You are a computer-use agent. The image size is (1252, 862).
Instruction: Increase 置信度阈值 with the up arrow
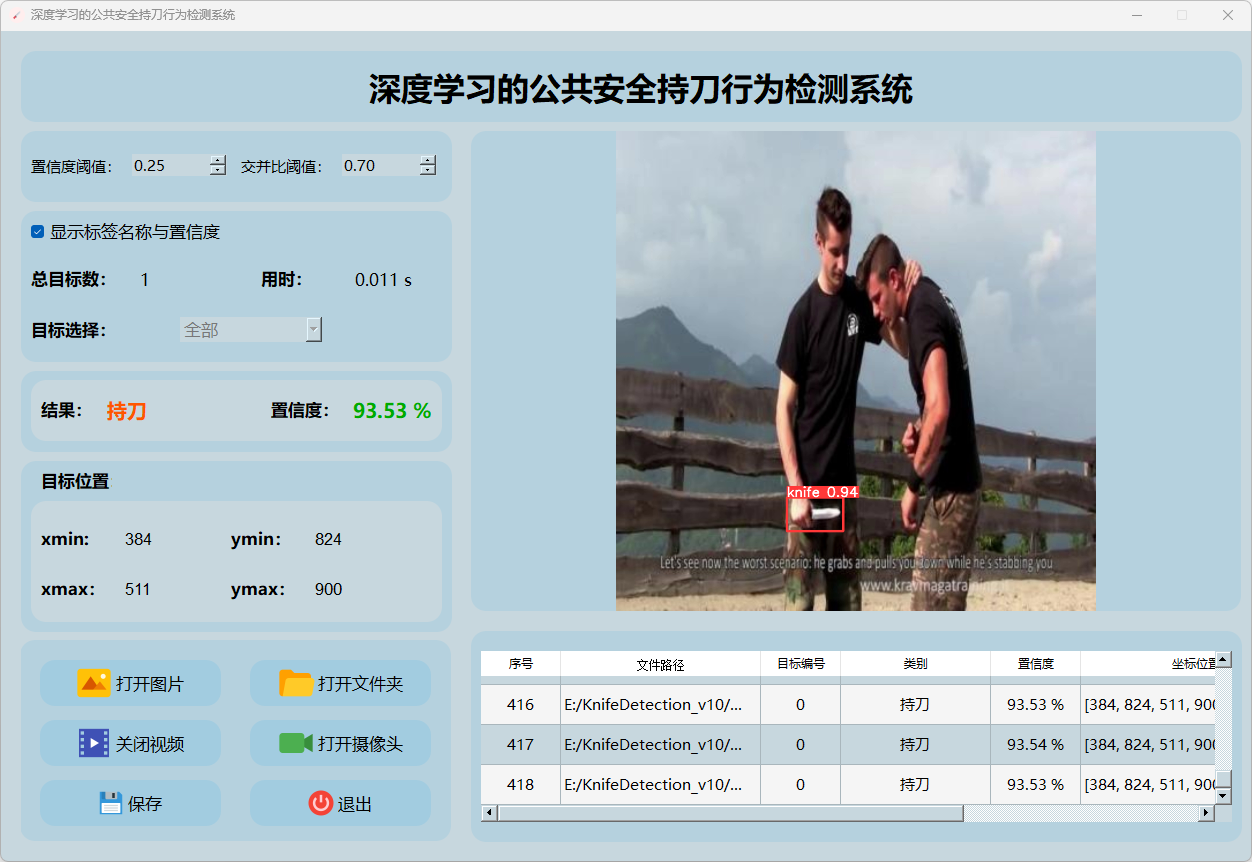(x=218, y=160)
